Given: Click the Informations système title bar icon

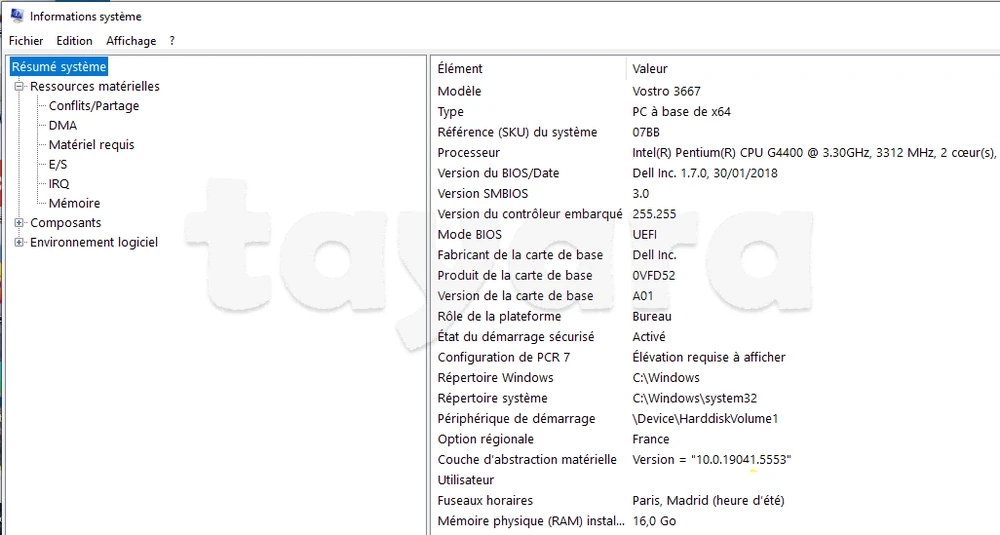Looking at the screenshot, I should pyautogui.click(x=16, y=15).
